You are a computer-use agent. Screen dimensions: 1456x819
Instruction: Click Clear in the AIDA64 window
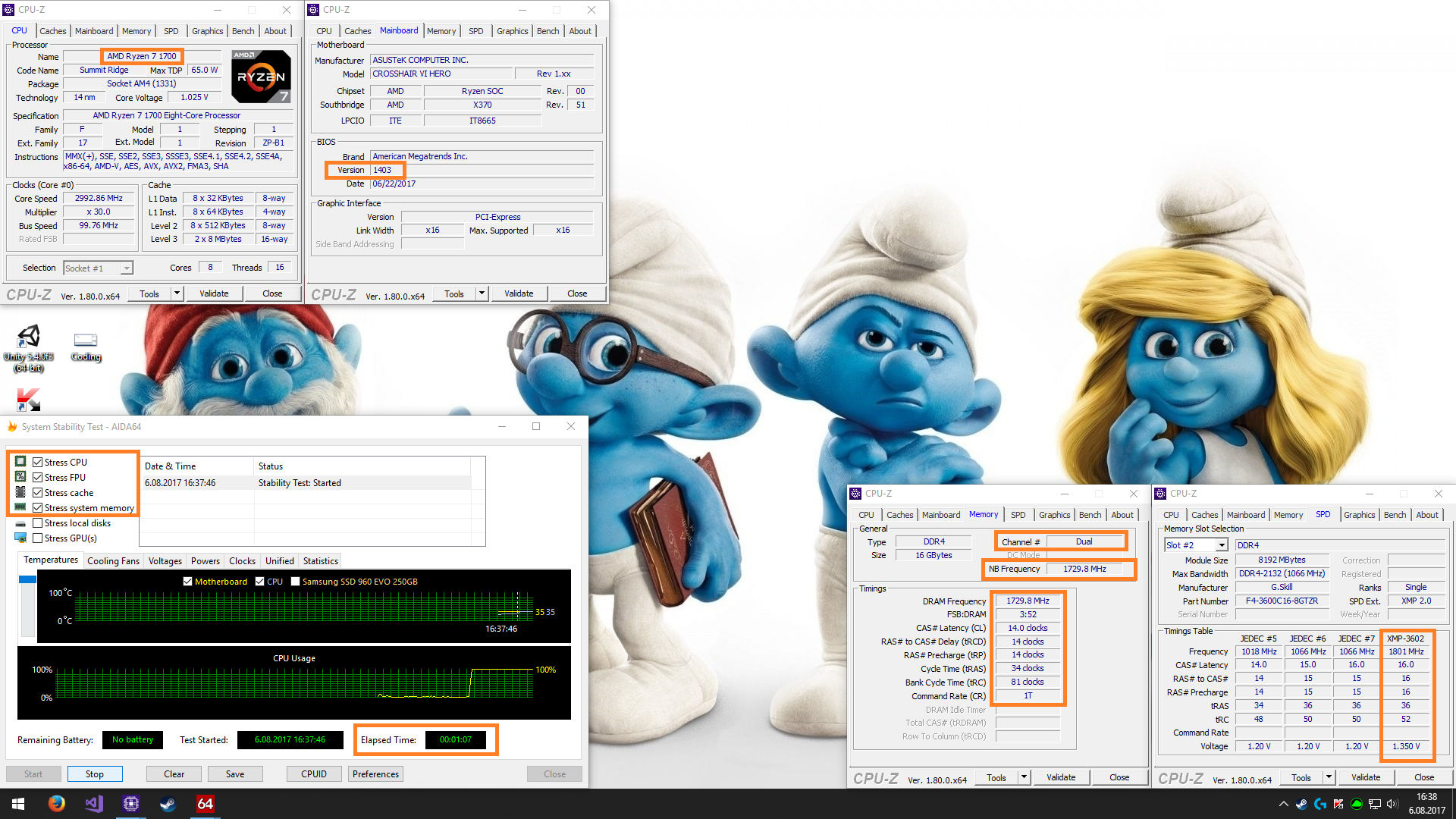pos(174,774)
